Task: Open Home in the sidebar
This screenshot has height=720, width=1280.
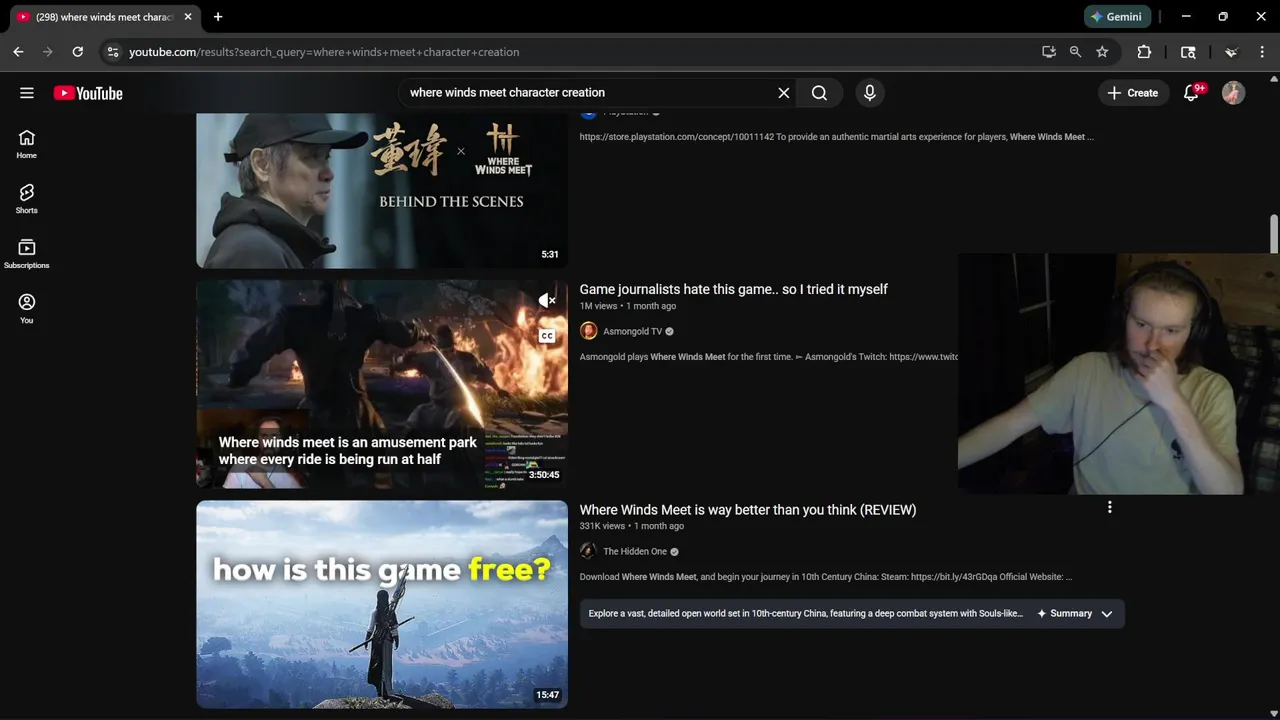Action: [27, 144]
